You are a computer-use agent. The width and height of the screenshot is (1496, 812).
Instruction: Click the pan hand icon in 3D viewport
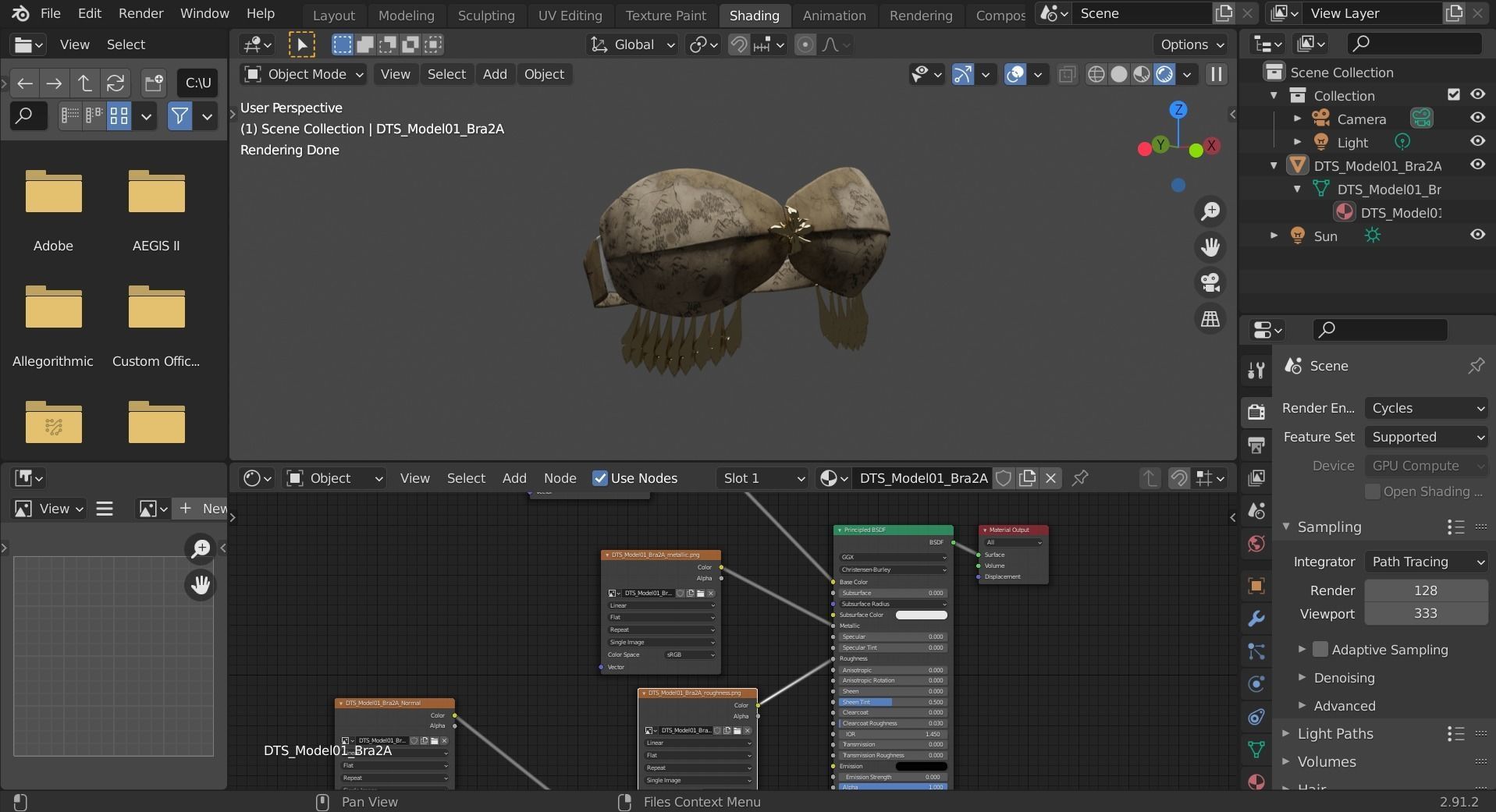pyautogui.click(x=1210, y=247)
